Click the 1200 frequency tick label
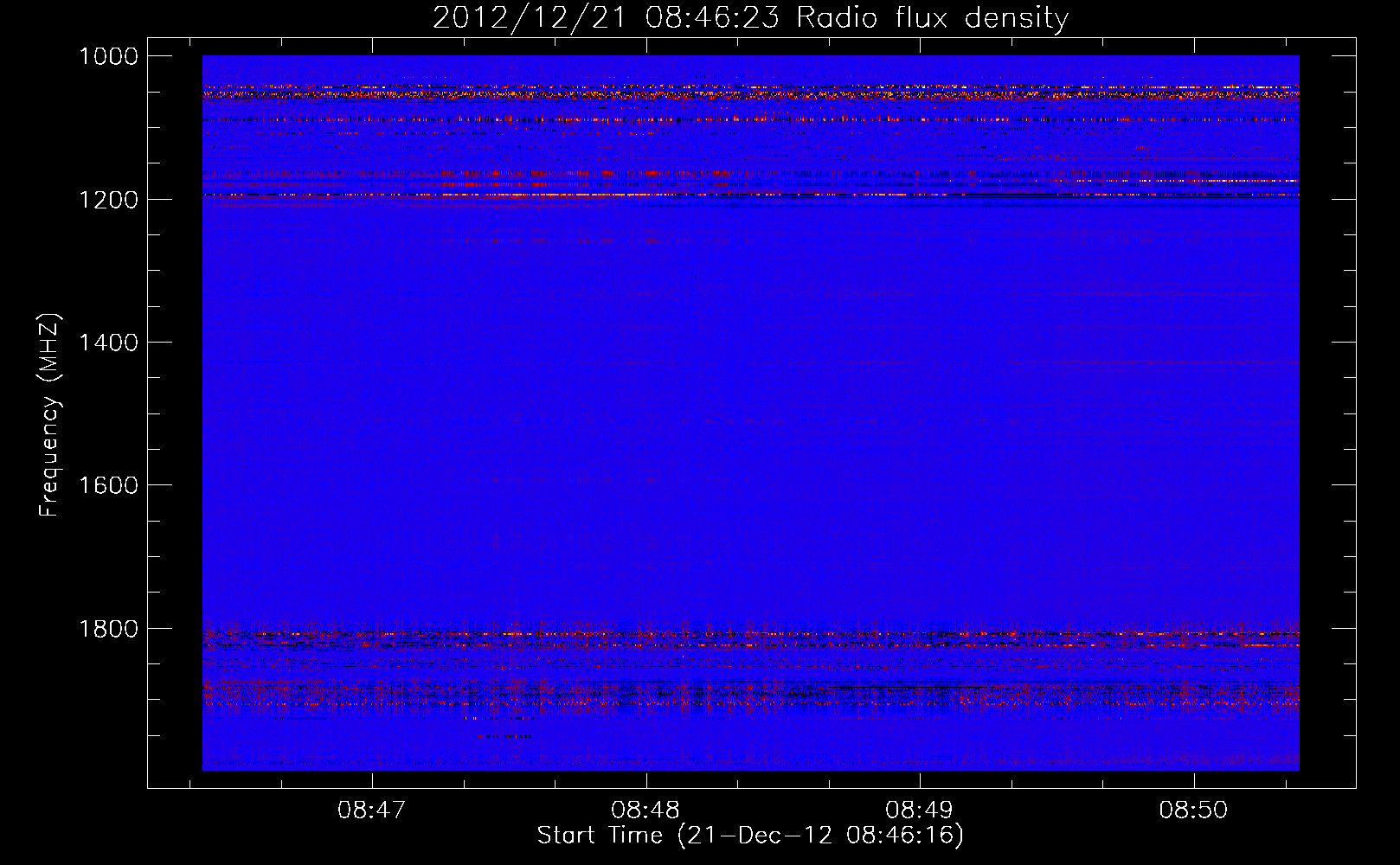This screenshot has width=1400, height=865. click(x=109, y=200)
